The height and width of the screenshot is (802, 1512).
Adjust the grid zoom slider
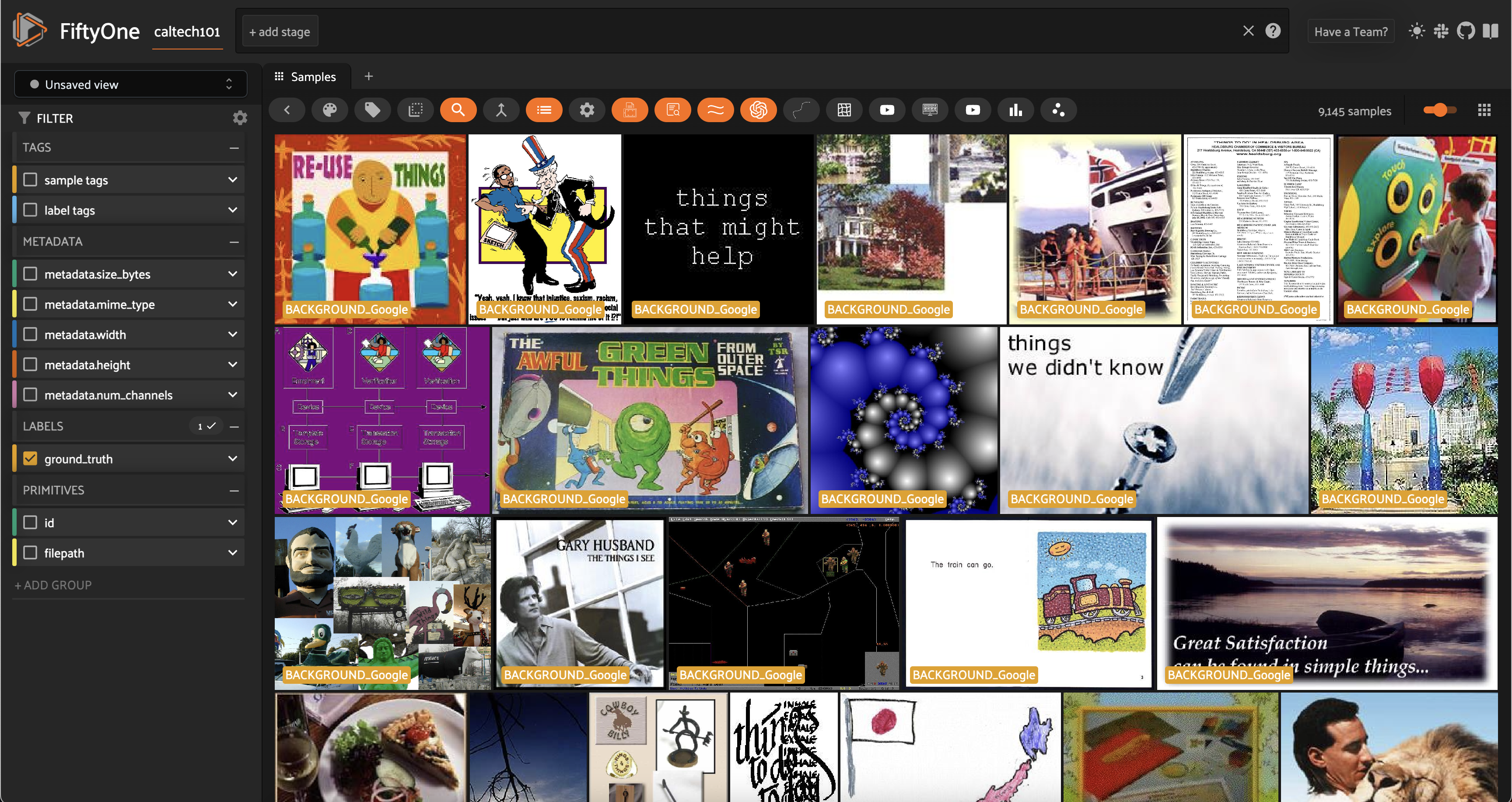tap(1439, 110)
